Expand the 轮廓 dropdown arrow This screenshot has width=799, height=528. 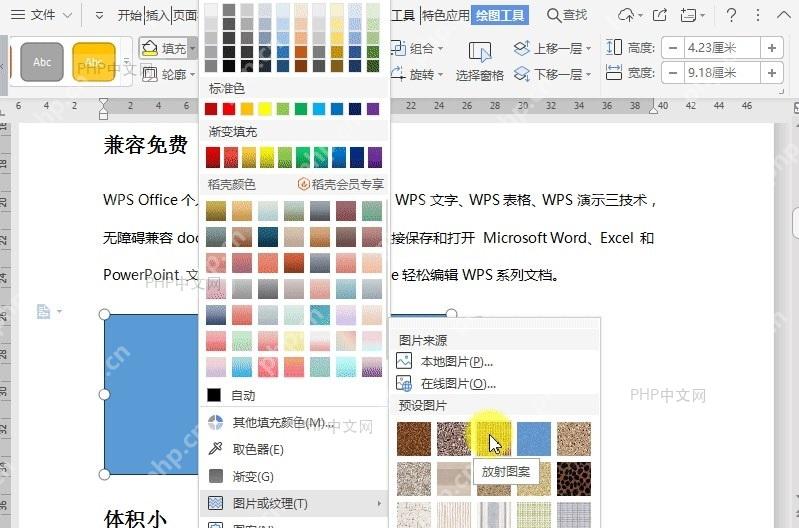coord(193,75)
